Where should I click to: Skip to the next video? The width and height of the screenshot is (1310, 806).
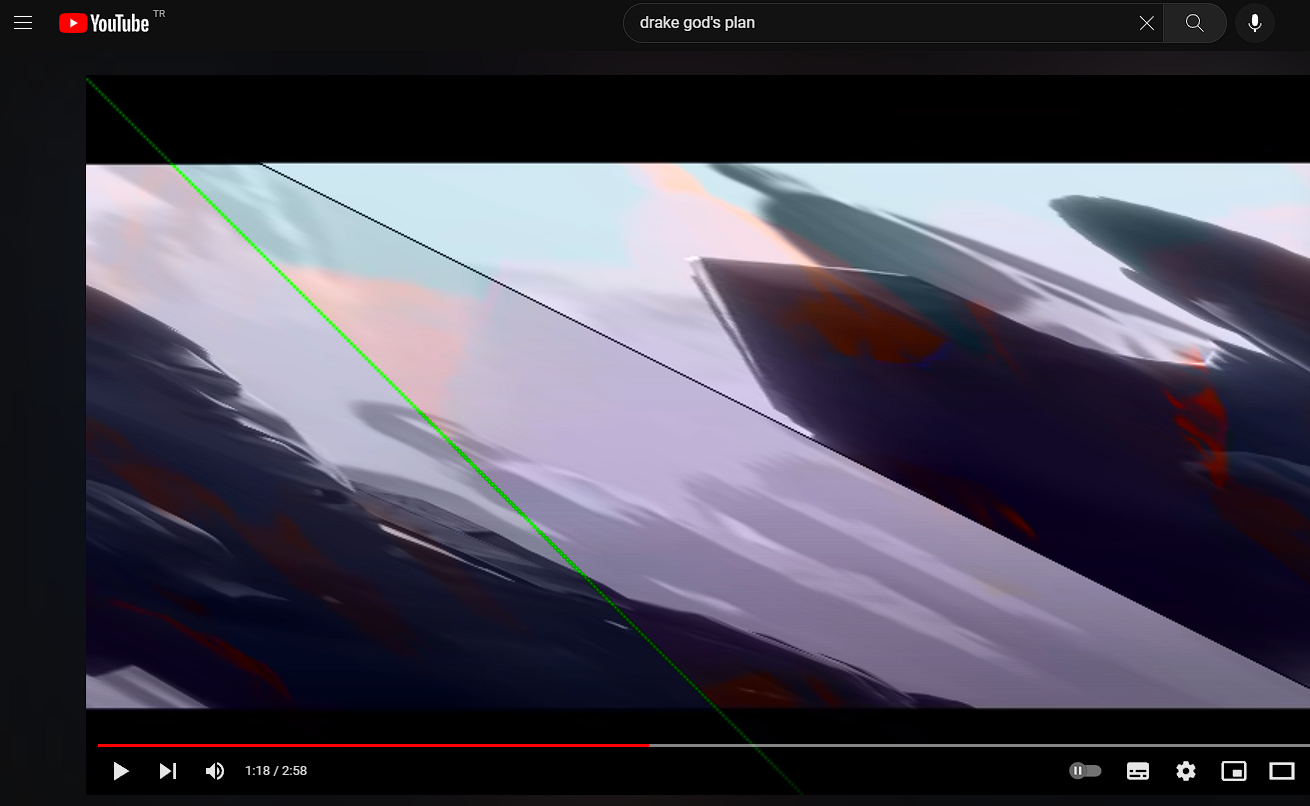[x=167, y=770]
